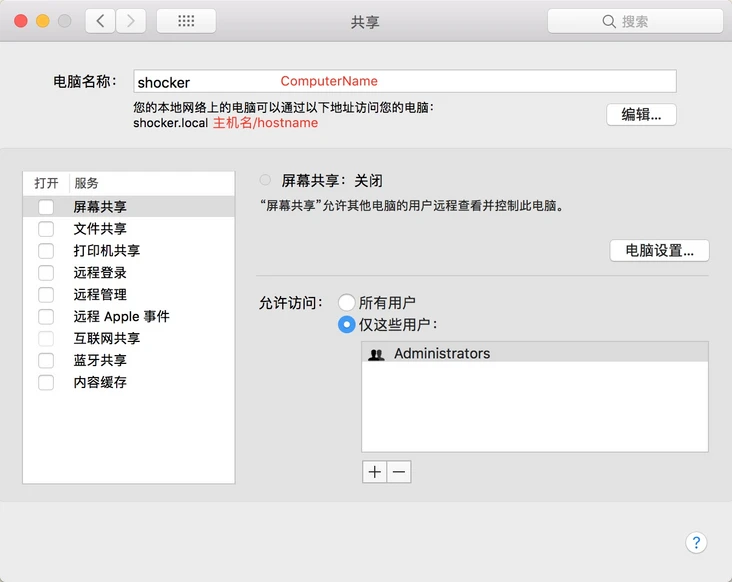
Task: Close the 共享 window with red button
Action: point(21,21)
